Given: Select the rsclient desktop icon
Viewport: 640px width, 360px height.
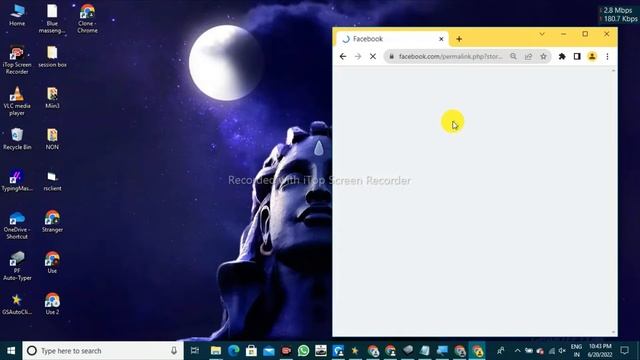Looking at the screenshot, I should [x=52, y=180].
